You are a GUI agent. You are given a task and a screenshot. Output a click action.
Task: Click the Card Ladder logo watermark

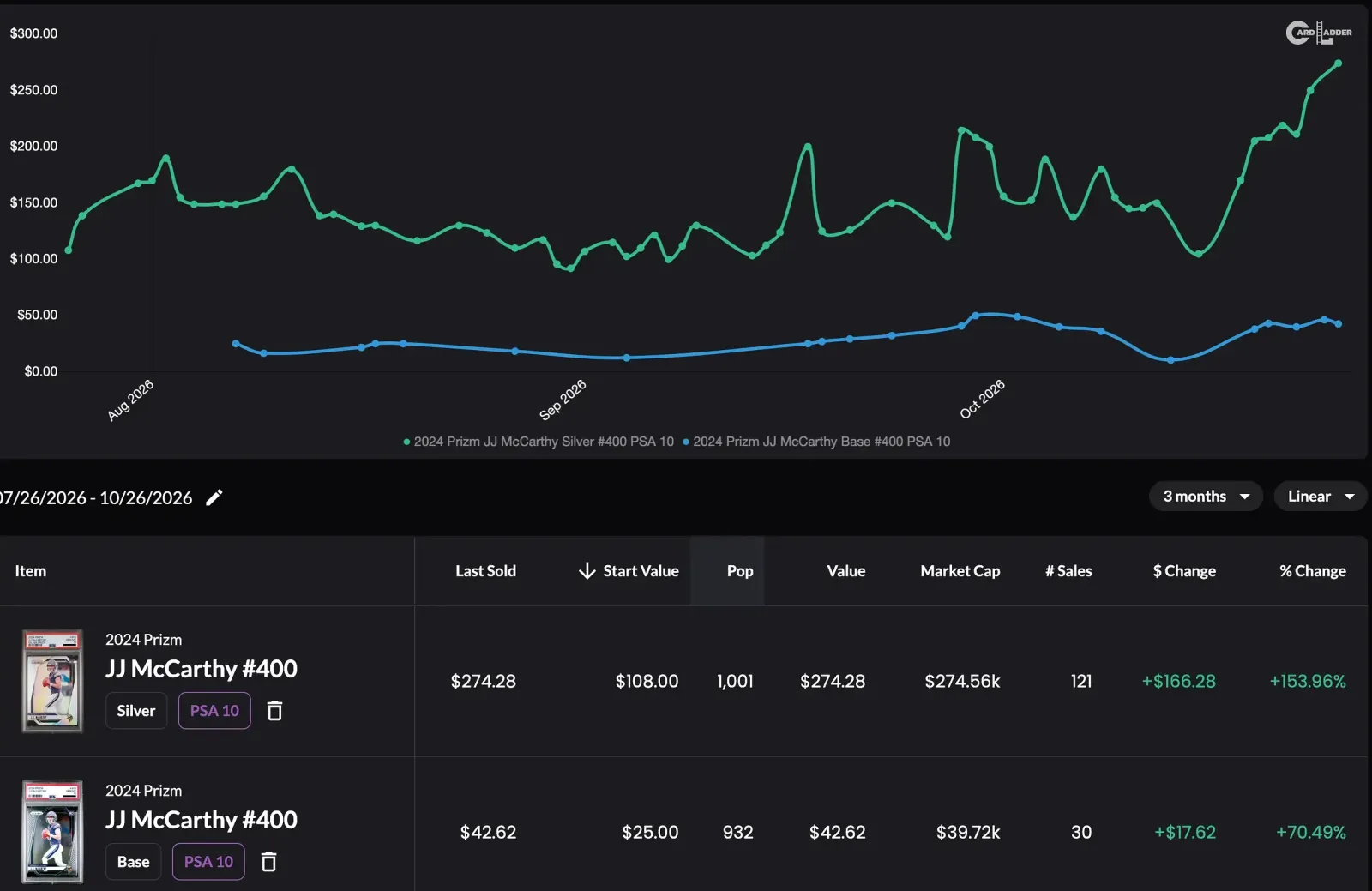[1319, 33]
